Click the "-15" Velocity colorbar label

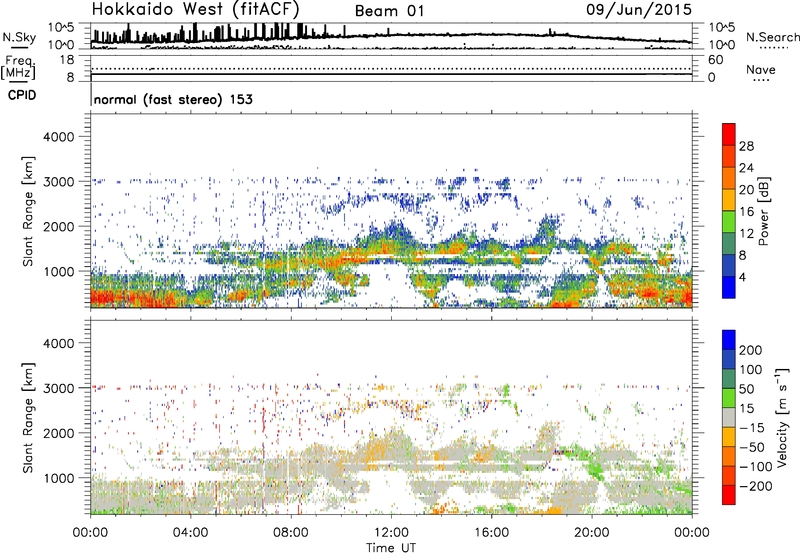(x=752, y=428)
